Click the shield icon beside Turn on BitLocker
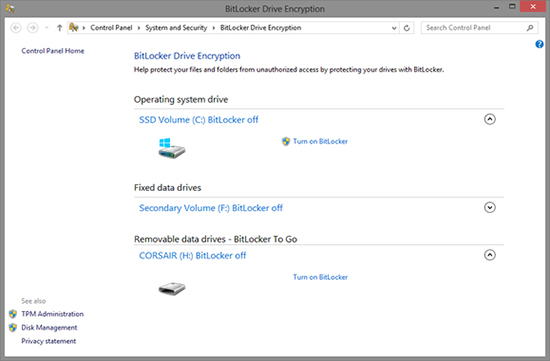This screenshot has width=550, height=361. 286,141
